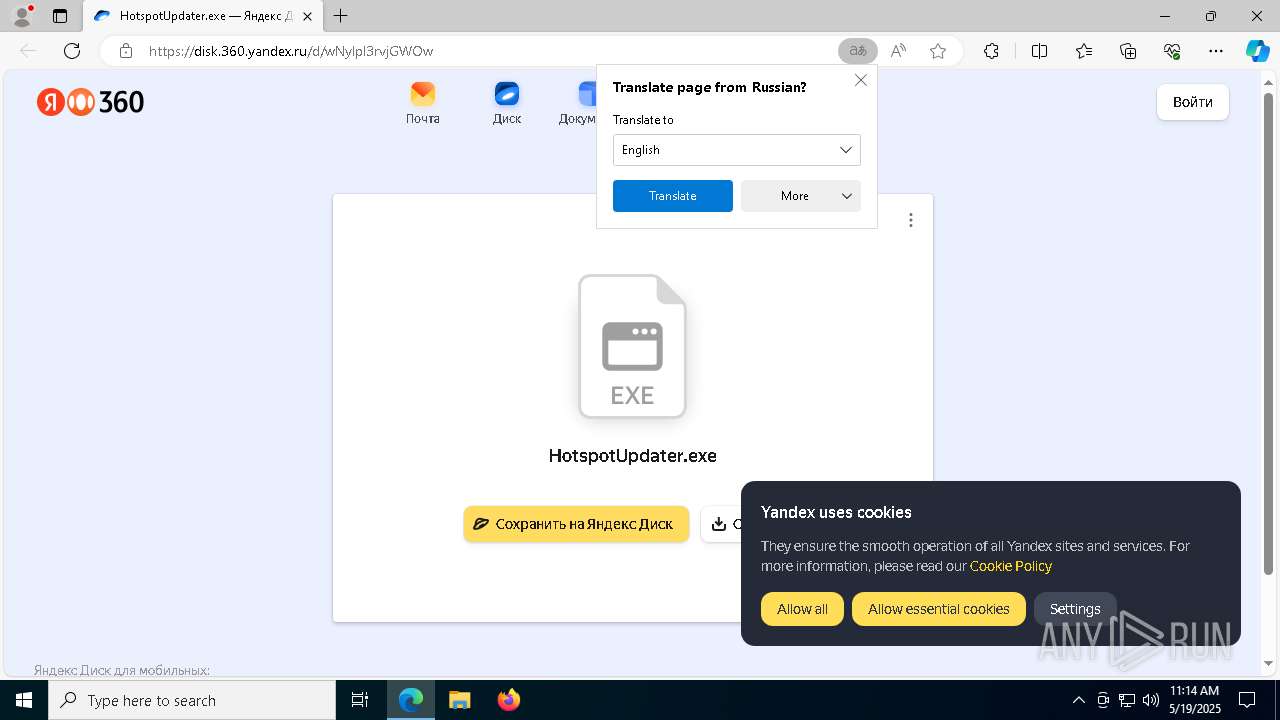Click the Translate button
Screen dimensions: 1280x720
(x=673, y=196)
